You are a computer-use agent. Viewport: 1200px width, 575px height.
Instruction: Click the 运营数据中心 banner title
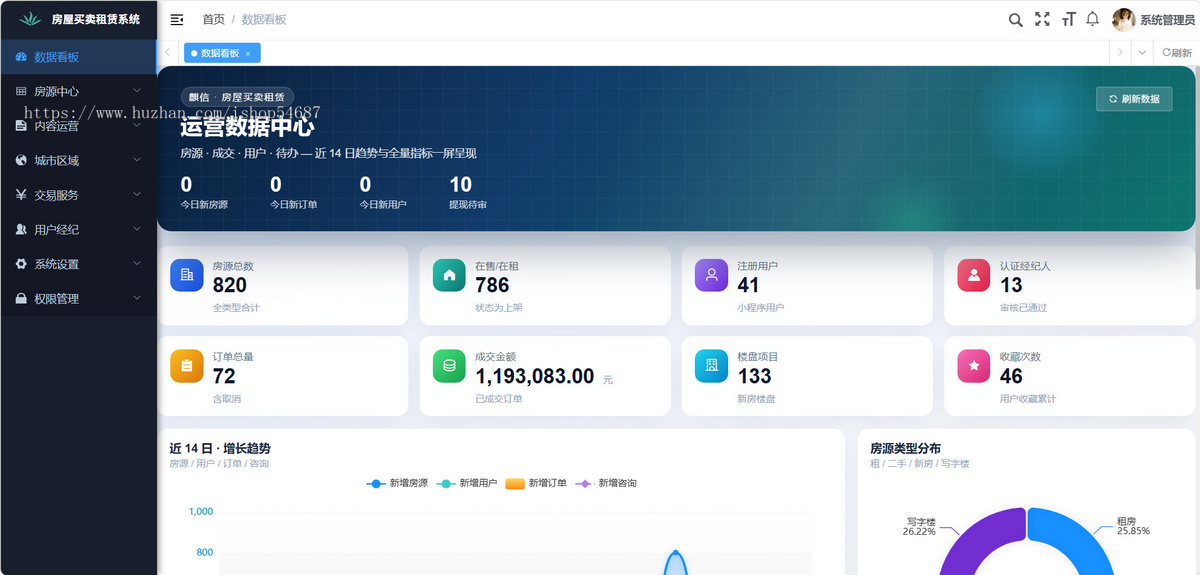pos(247,127)
